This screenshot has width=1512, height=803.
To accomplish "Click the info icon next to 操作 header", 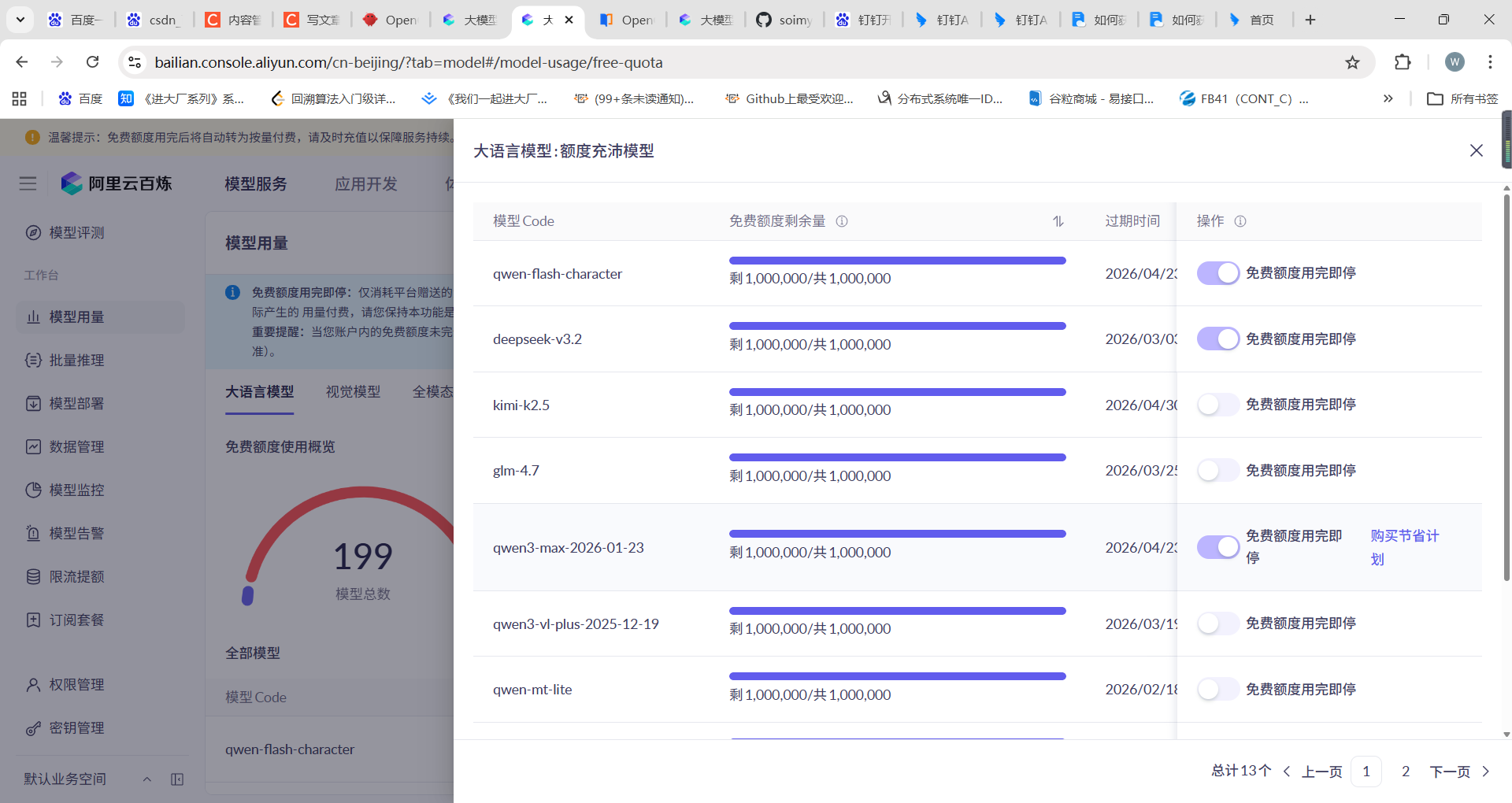I will point(1240,221).
